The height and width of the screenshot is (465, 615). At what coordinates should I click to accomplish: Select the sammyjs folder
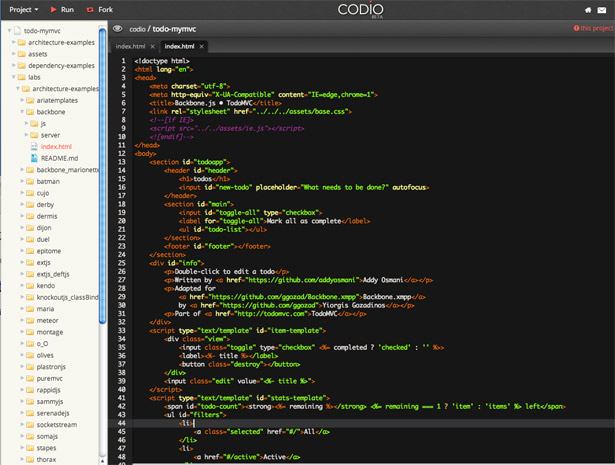(x=50, y=401)
